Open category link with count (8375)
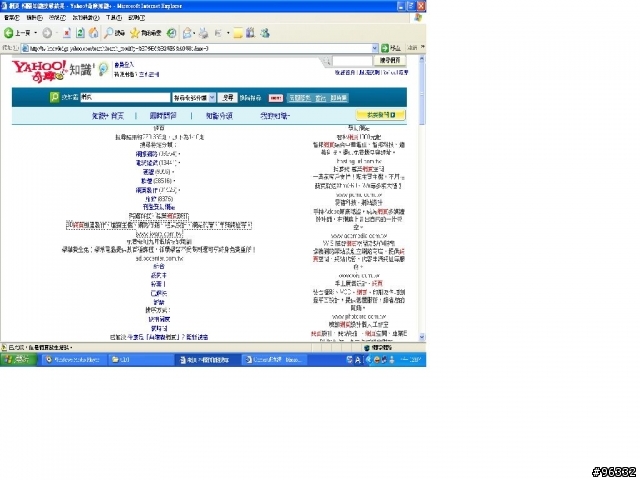 [150, 199]
